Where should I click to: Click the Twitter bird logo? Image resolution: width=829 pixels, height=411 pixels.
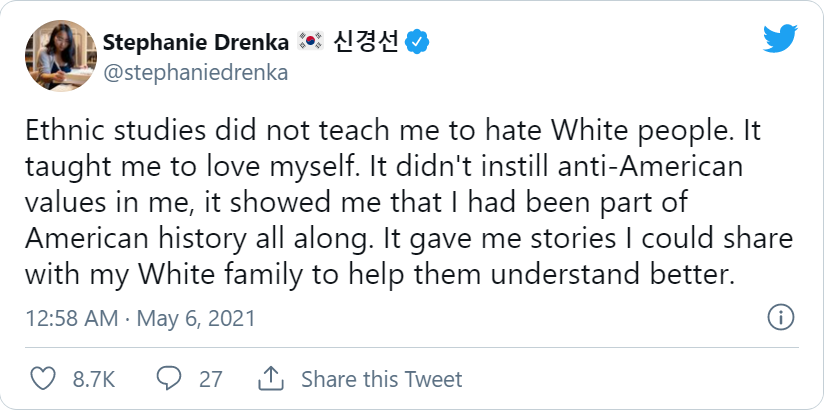click(780, 39)
